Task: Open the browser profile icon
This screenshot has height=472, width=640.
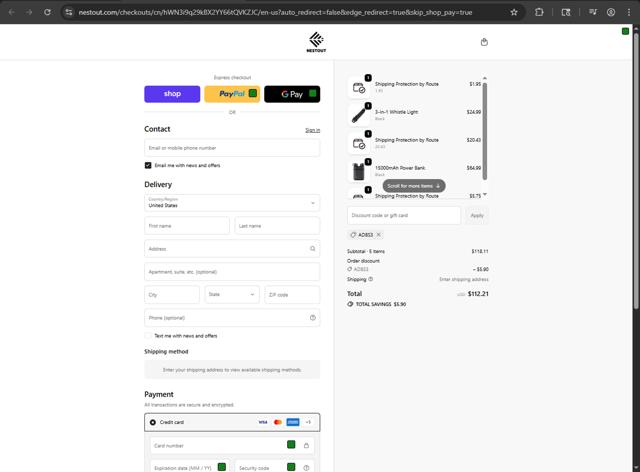Action: point(611,12)
